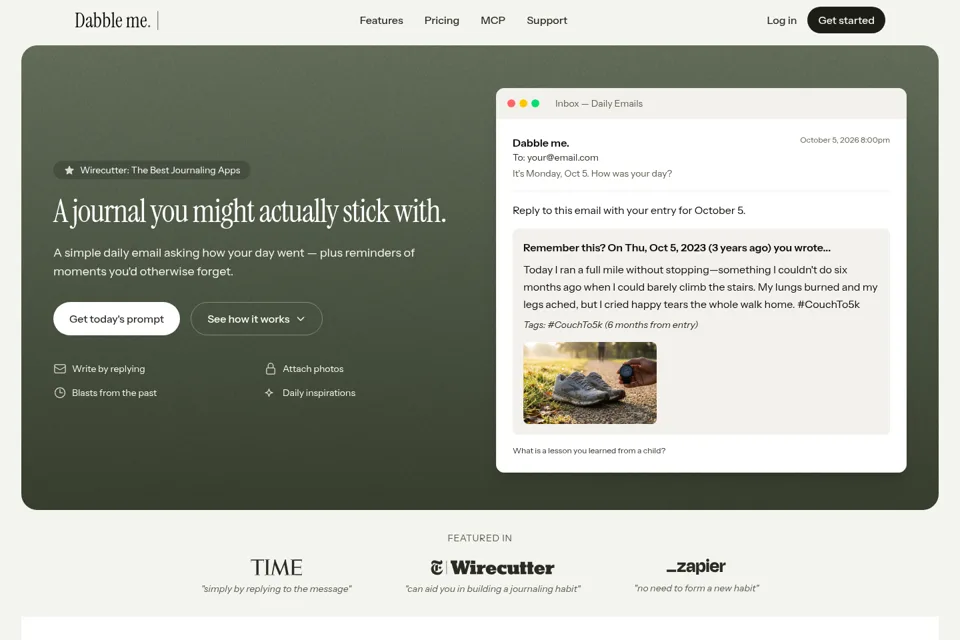Click the quote about building a journaling habit
Viewport: 960px width, 640px height.
pyautogui.click(x=493, y=589)
